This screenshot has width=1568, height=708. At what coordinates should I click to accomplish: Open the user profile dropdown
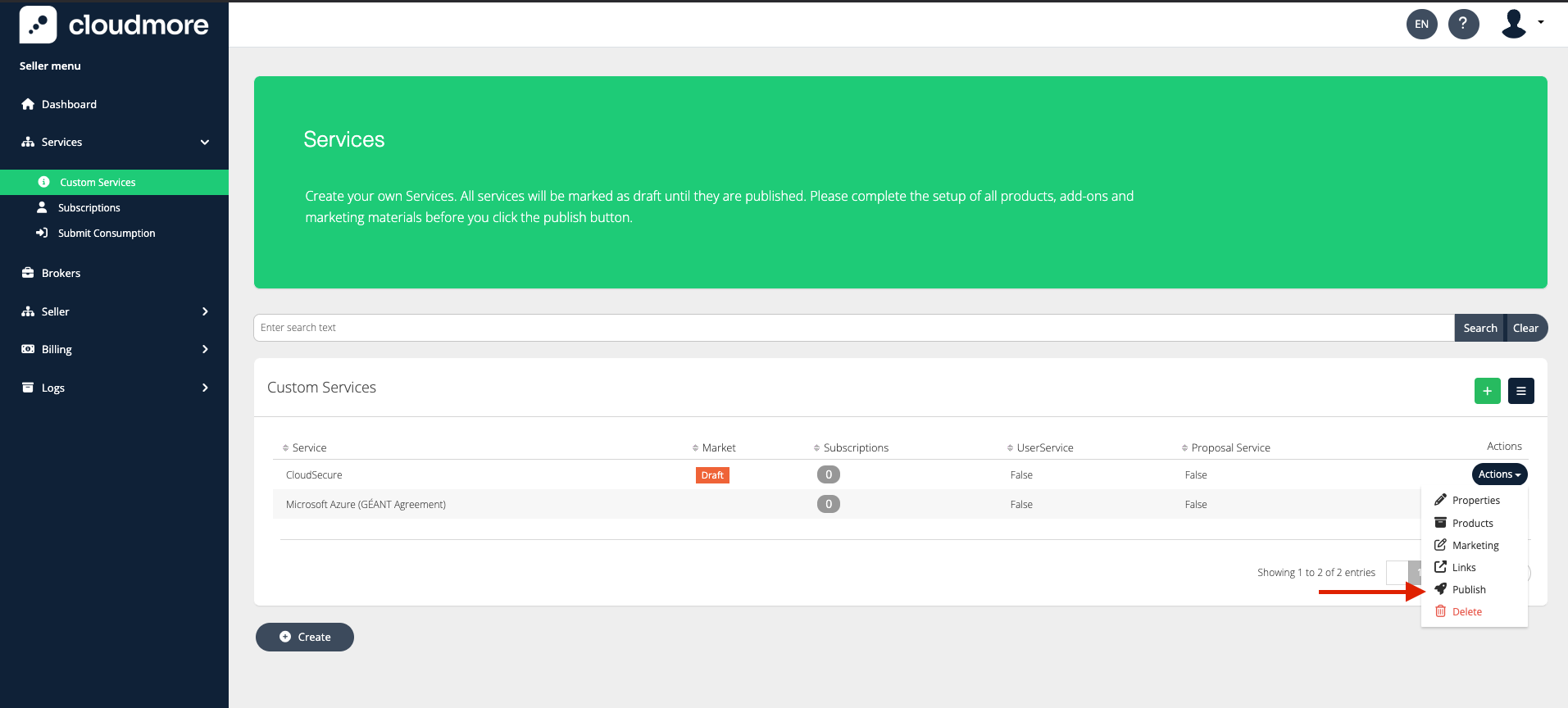[x=1522, y=24]
